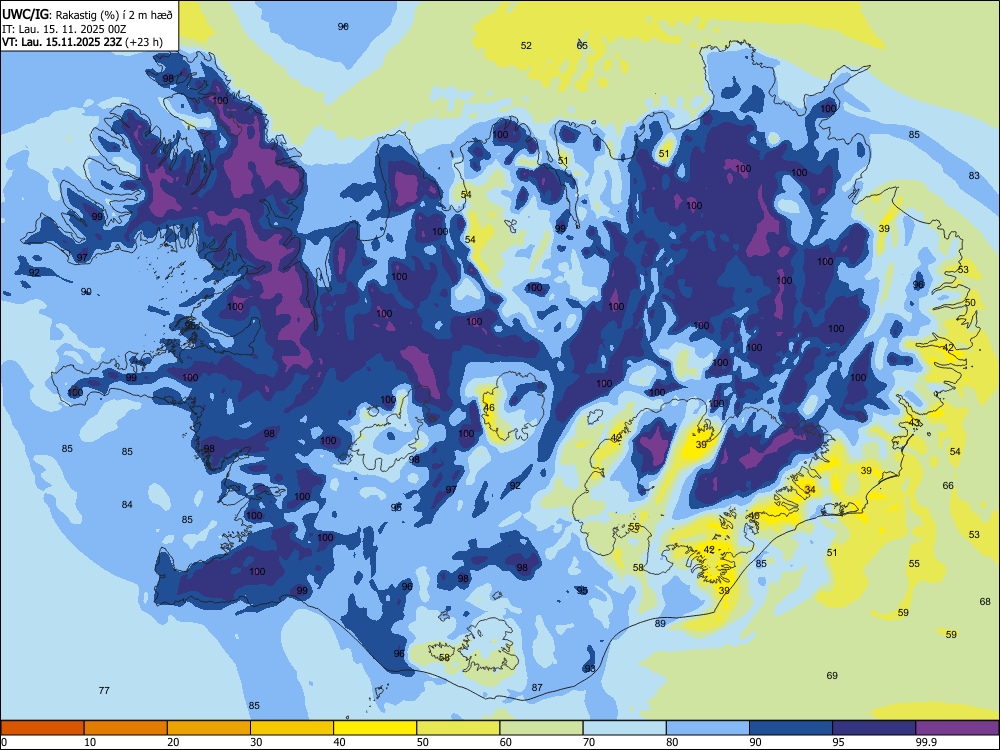Select the map value '69' over the sea
This screenshot has height=750, width=1000.
pyautogui.click(x=832, y=675)
